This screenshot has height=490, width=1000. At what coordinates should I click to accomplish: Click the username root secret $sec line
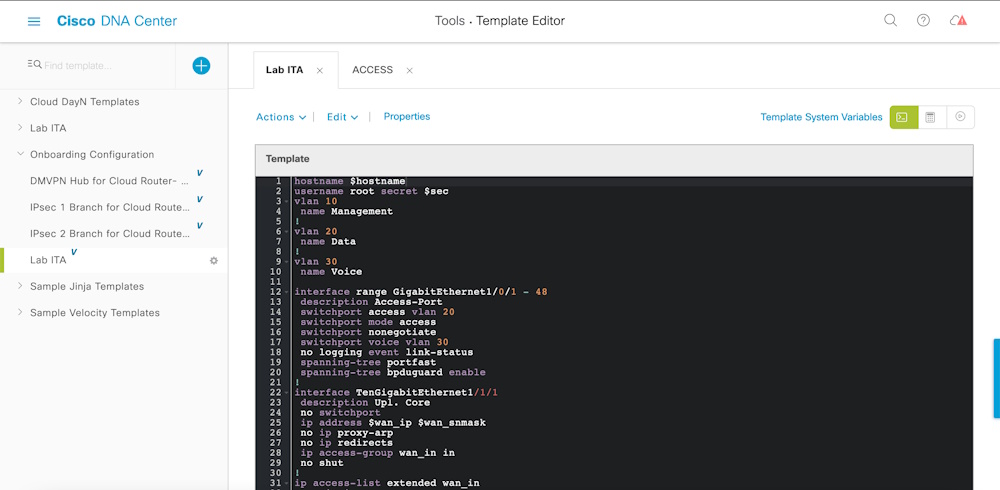click(x=371, y=191)
